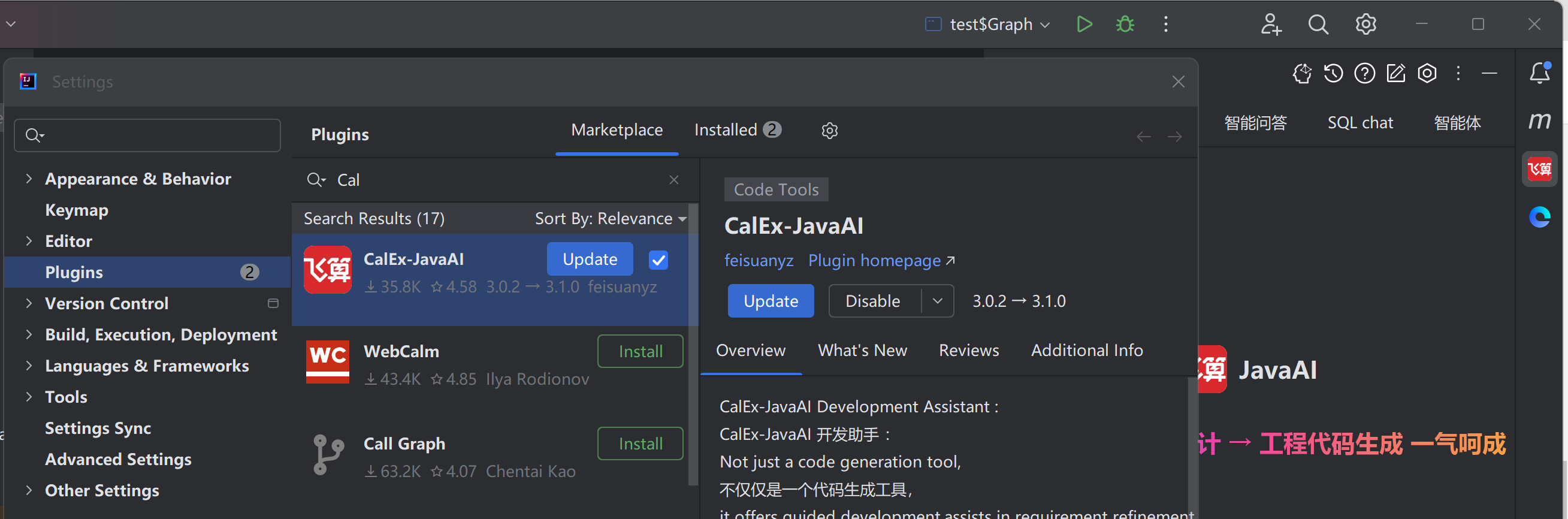Uncheck the CalEx-JavaAI enabled checkbox
Image resolution: width=1568 pixels, height=519 pixels.
(x=658, y=260)
